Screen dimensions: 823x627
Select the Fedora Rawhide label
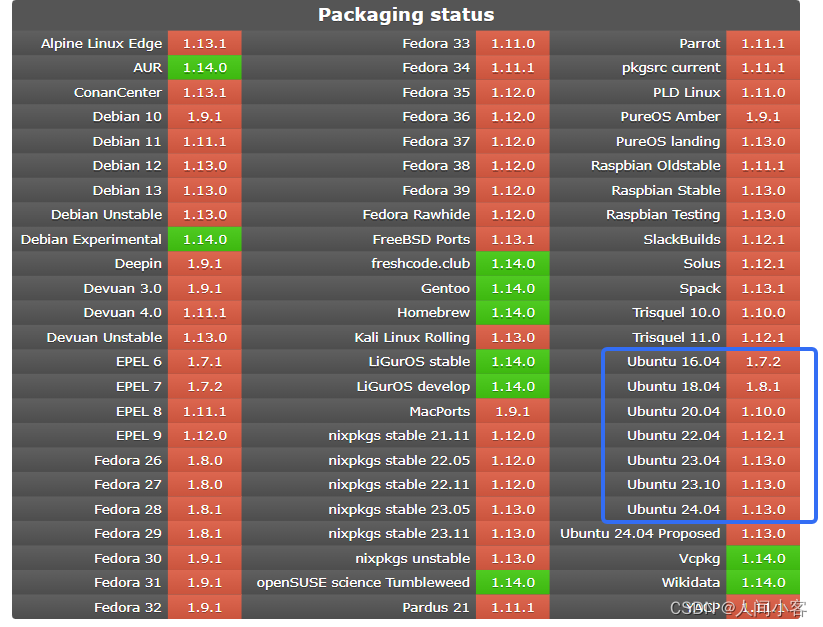(416, 215)
